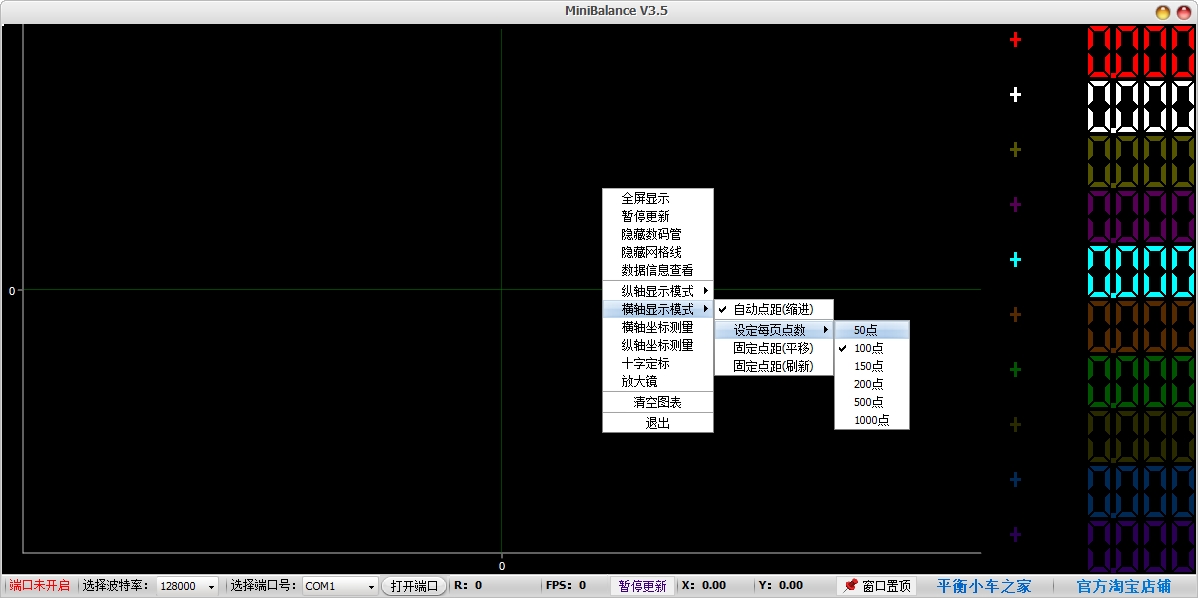Expand the 纵轴显示模式 submenu
The width and height of the screenshot is (1198, 598).
(x=657, y=291)
